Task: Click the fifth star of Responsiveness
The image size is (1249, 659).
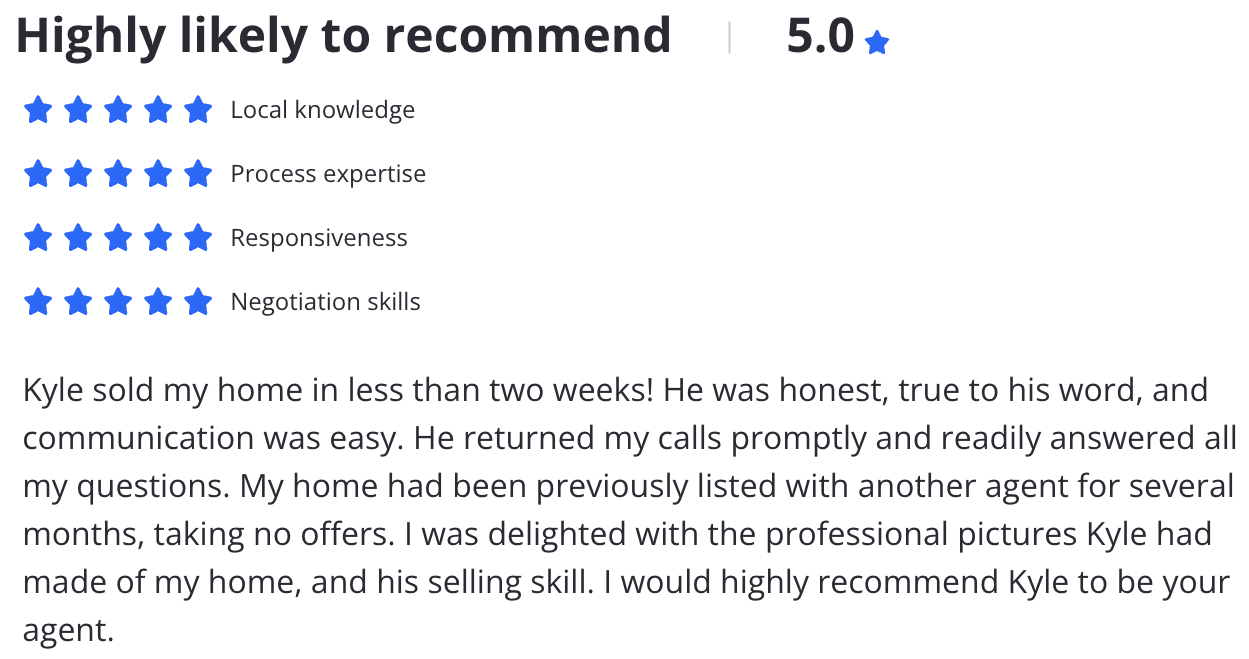Action: point(198,238)
